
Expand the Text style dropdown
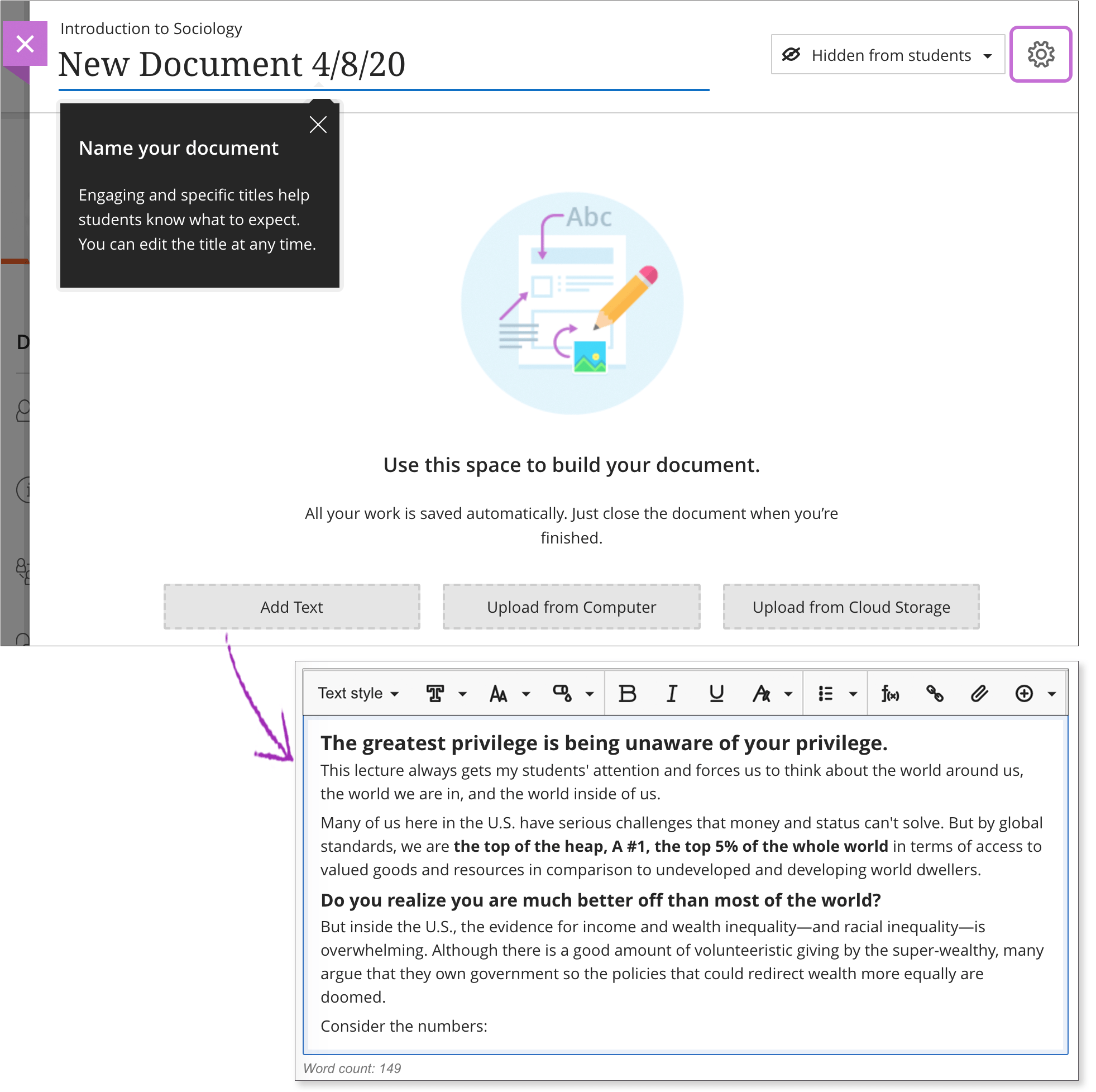click(x=358, y=694)
